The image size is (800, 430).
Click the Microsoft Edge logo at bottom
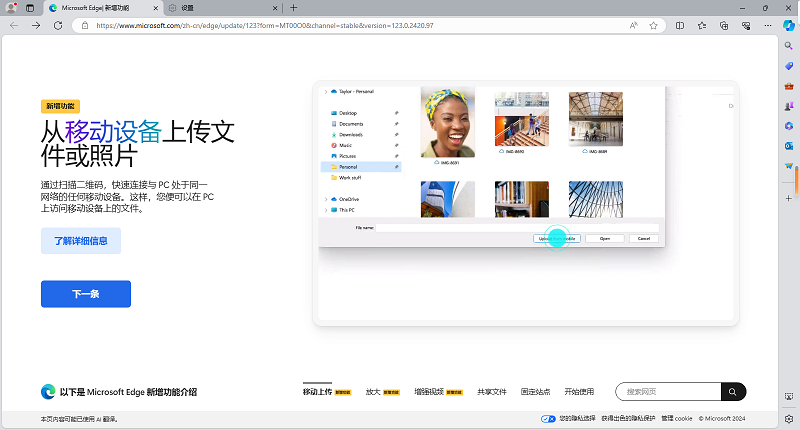[48, 392]
